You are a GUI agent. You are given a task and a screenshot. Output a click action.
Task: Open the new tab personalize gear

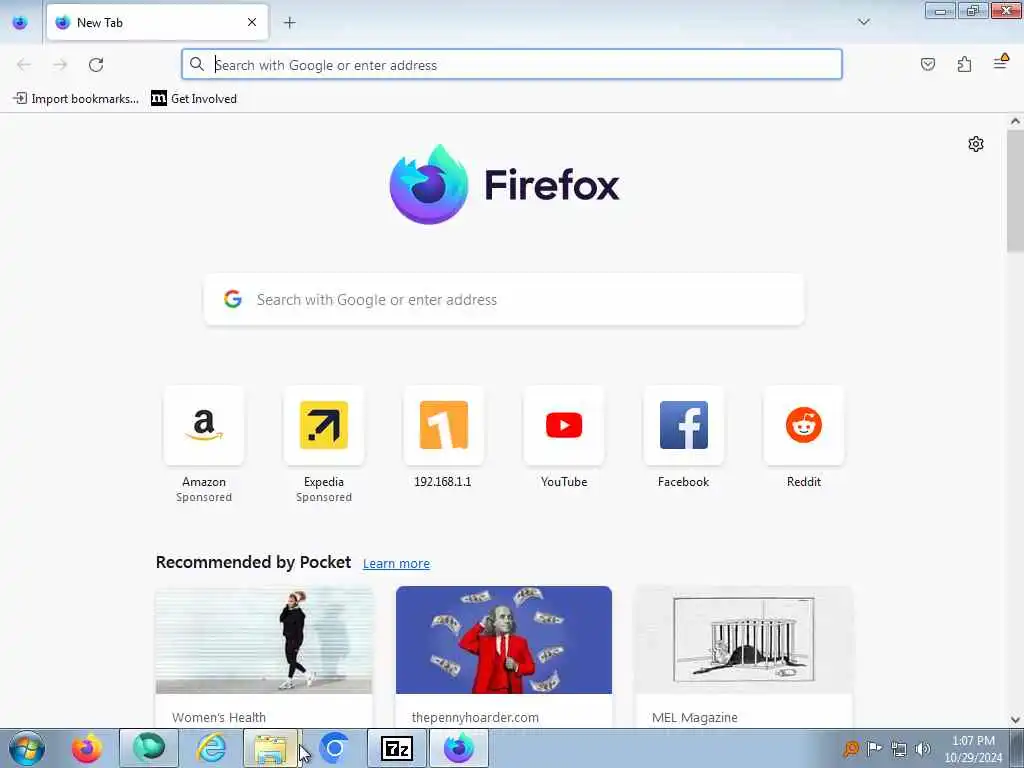(976, 144)
